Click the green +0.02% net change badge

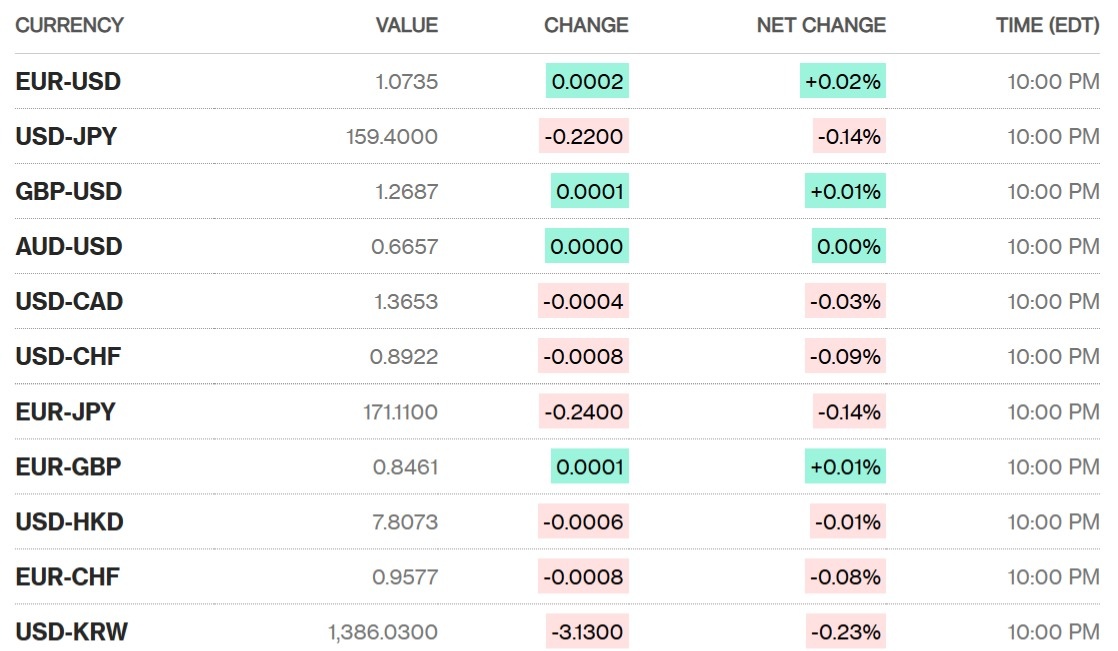(x=843, y=82)
